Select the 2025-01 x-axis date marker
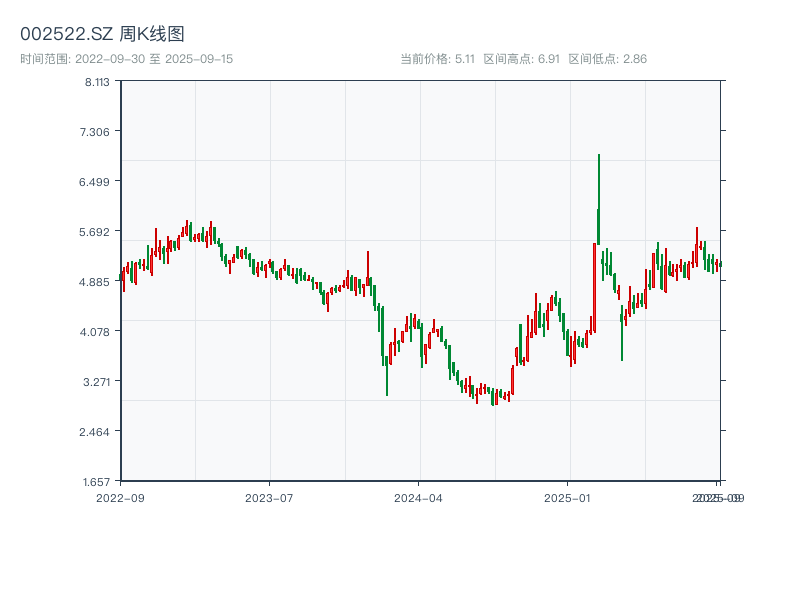Viewport: 800px width, 600px height. pyautogui.click(x=568, y=497)
